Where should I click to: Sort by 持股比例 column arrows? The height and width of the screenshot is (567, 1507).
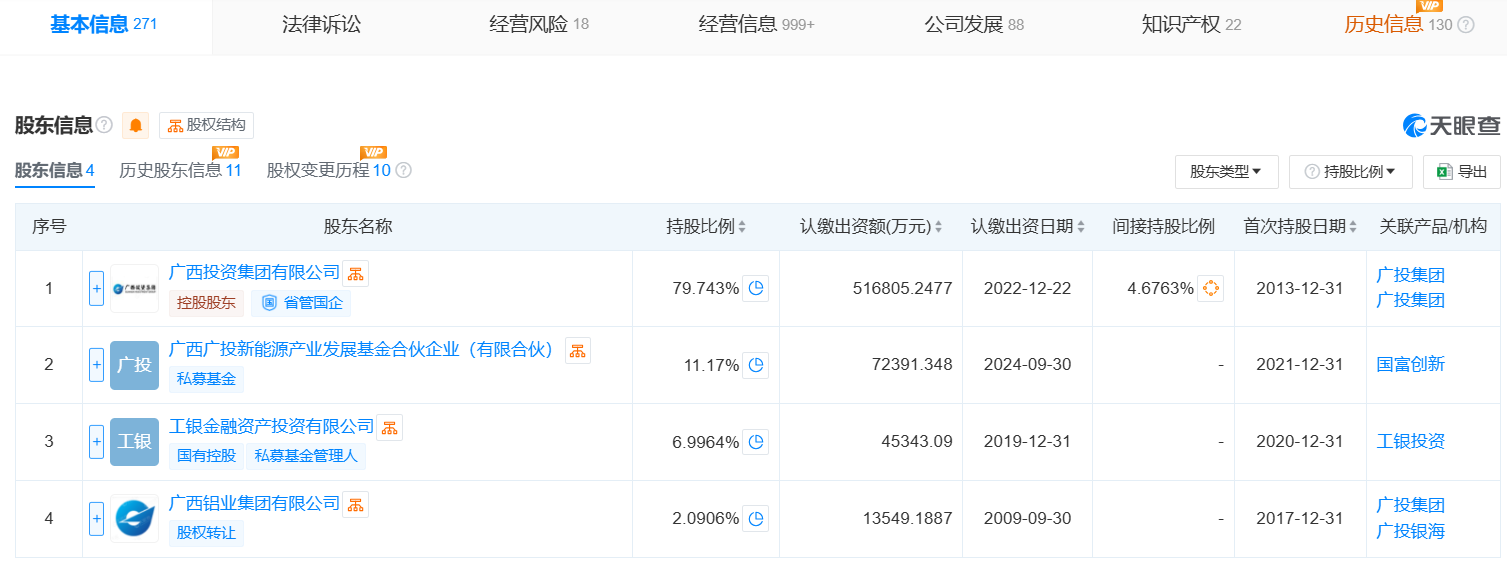click(x=742, y=227)
